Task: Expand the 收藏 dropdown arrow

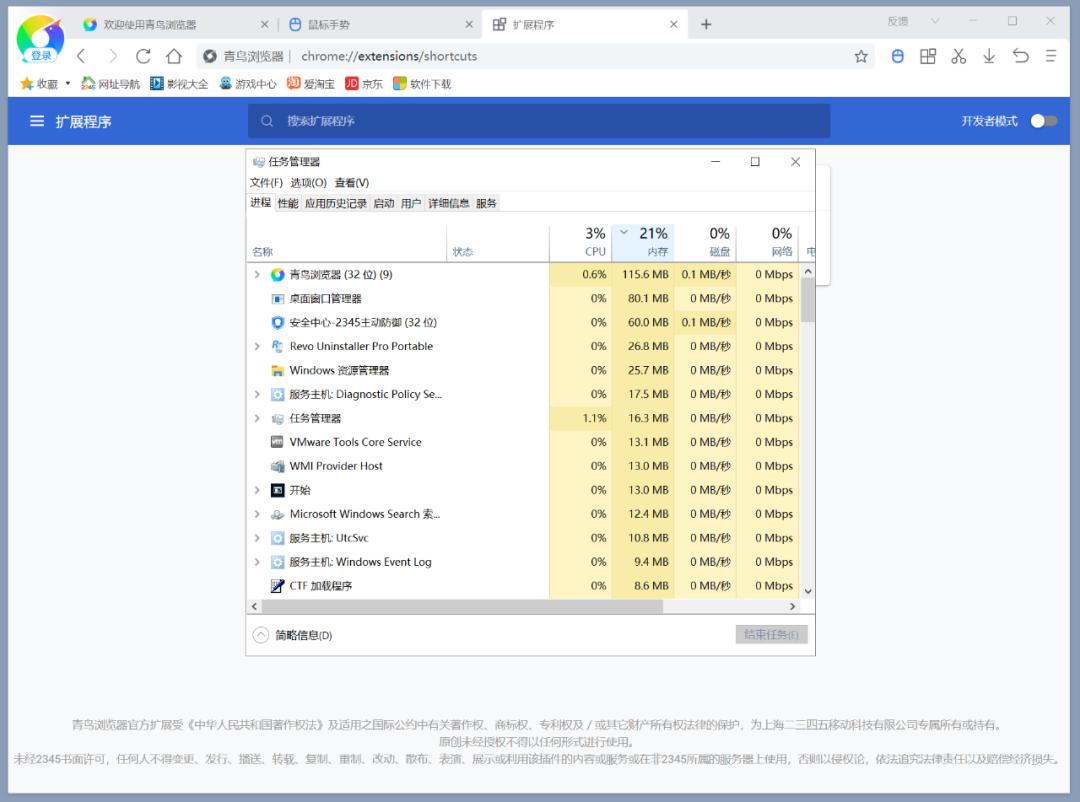Action: pyautogui.click(x=65, y=84)
